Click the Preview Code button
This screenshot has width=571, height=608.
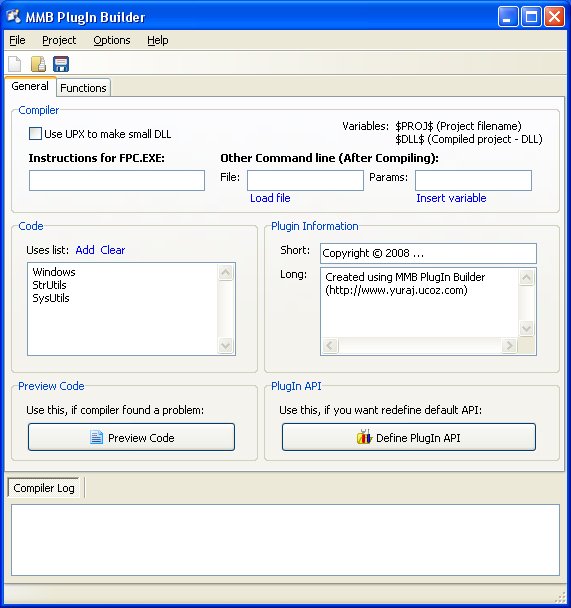click(x=131, y=437)
